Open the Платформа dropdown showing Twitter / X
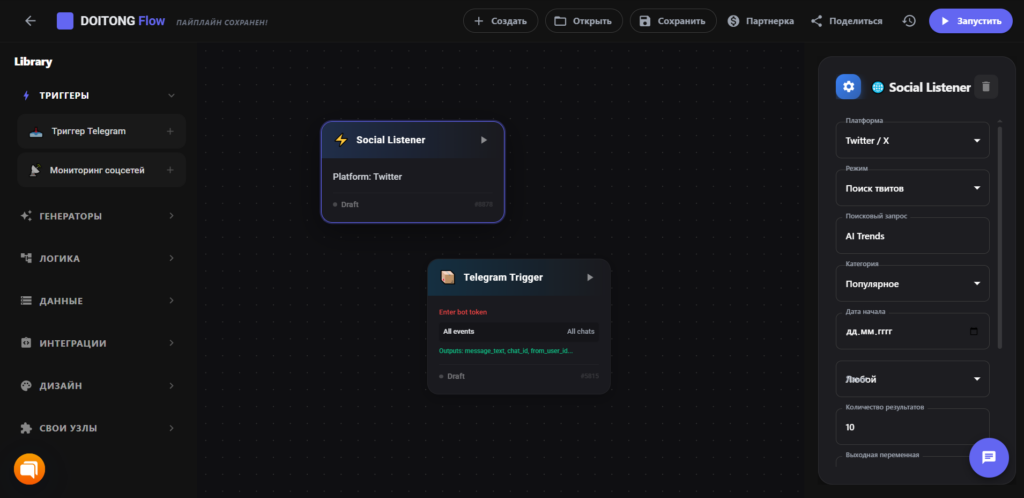Viewport: 1024px width, 498px height. click(x=912, y=140)
